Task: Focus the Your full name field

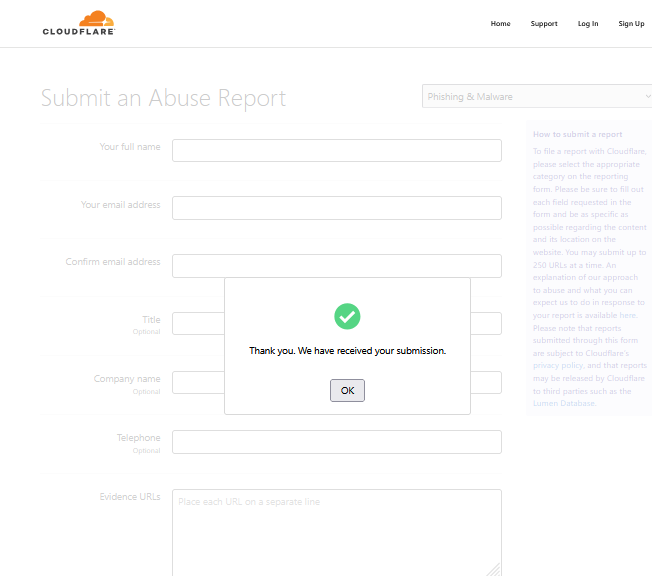Action: [337, 151]
